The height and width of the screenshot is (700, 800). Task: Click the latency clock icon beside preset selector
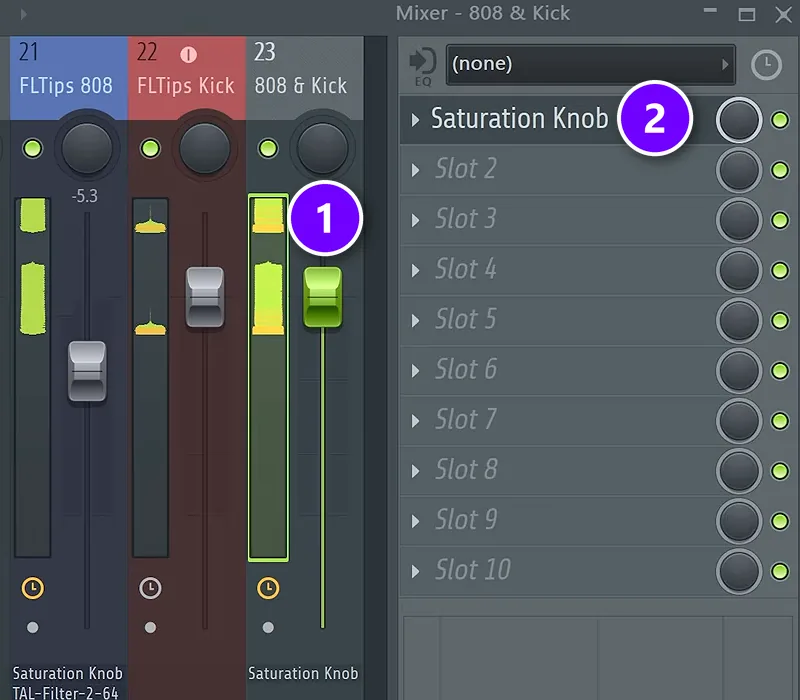click(x=766, y=65)
